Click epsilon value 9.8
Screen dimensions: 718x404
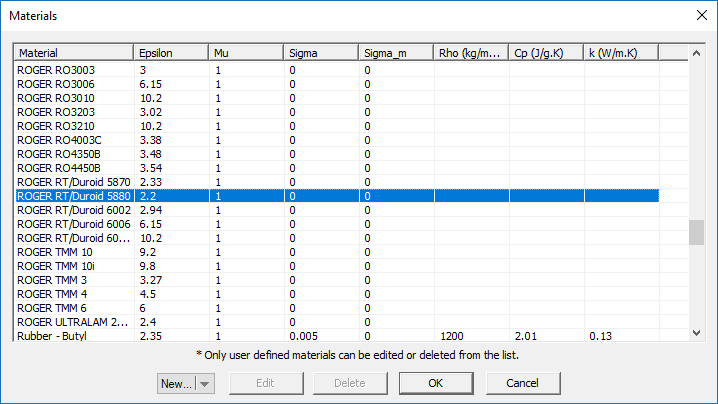click(148, 266)
